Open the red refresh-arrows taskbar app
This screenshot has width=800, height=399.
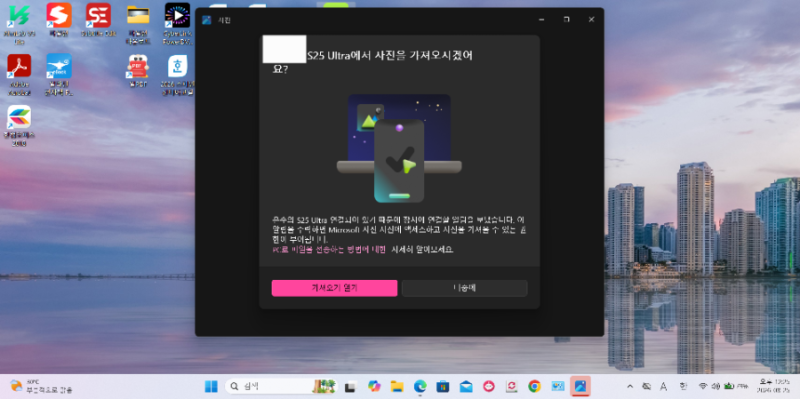512,386
